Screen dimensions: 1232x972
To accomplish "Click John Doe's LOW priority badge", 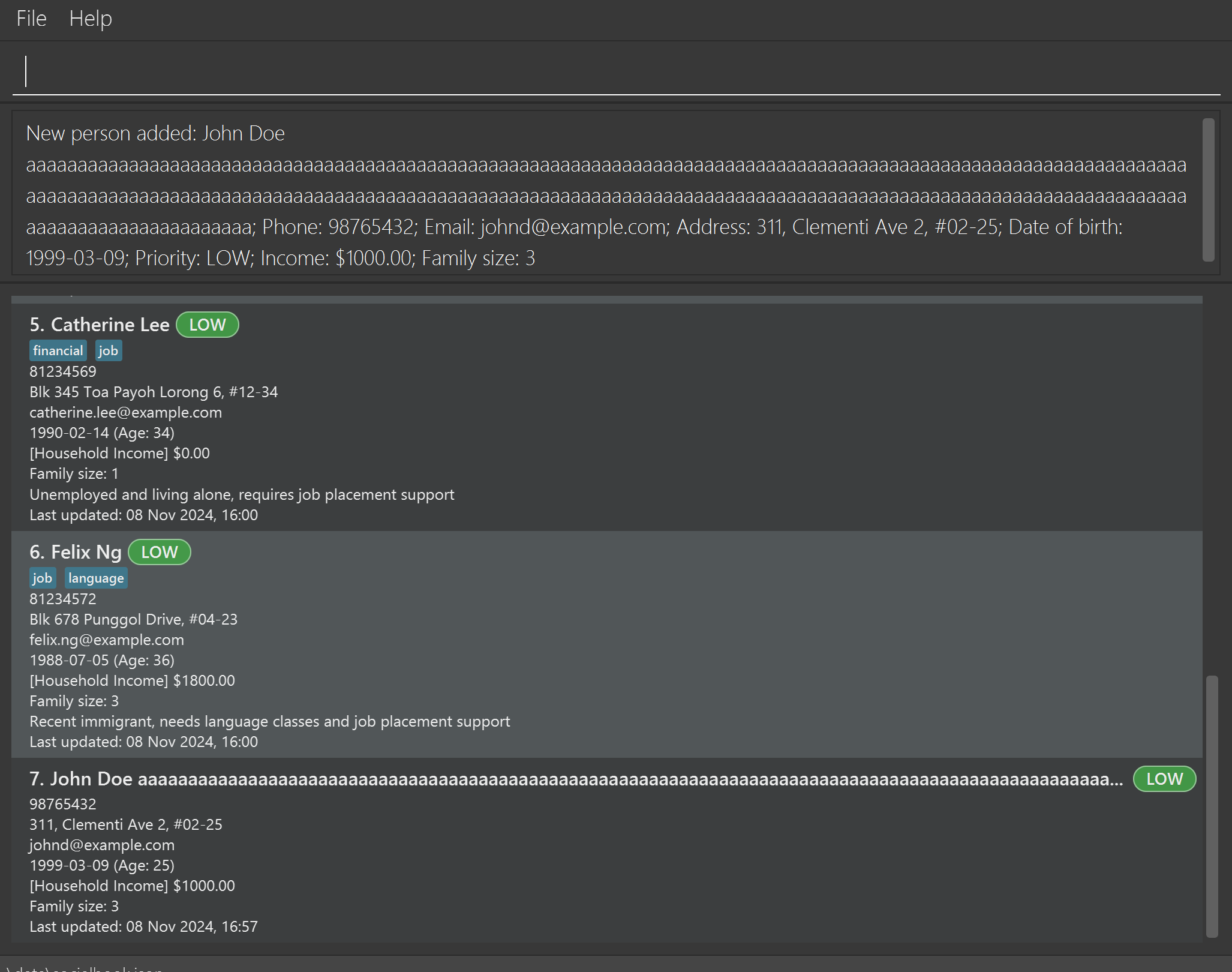I will click(1164, 779).
